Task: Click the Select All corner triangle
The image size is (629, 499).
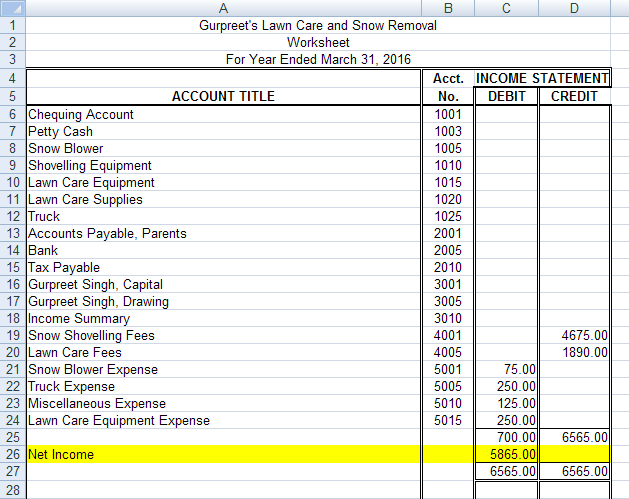Action: (12, 9)
